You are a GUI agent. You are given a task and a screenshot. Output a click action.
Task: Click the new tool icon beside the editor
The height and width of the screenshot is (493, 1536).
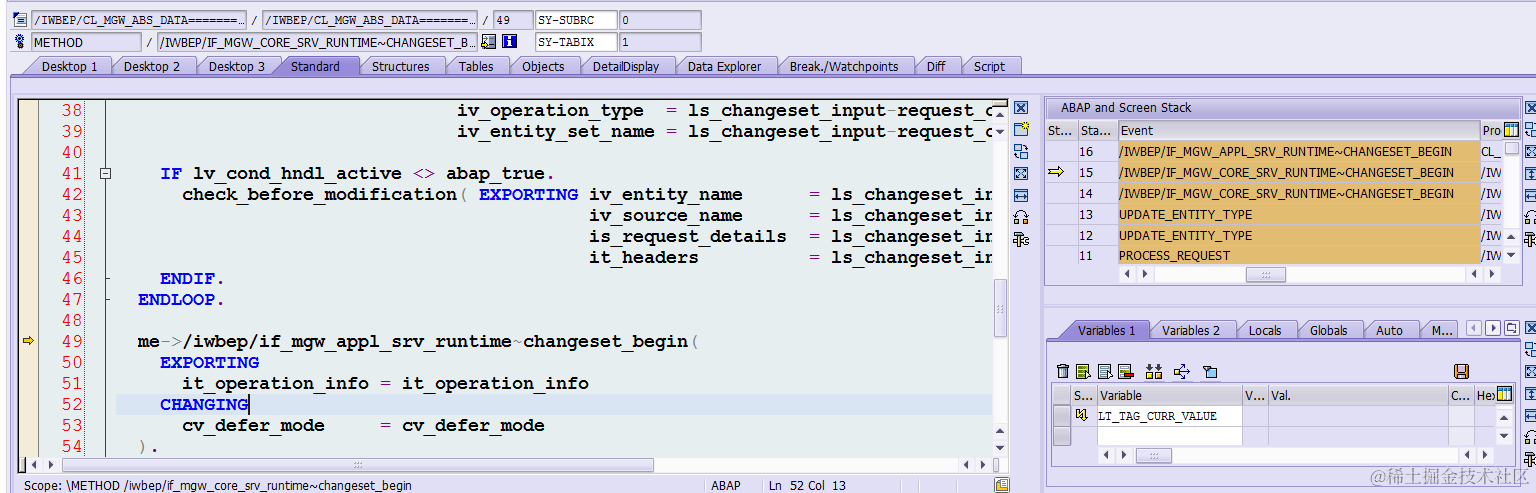point(1021,129)
